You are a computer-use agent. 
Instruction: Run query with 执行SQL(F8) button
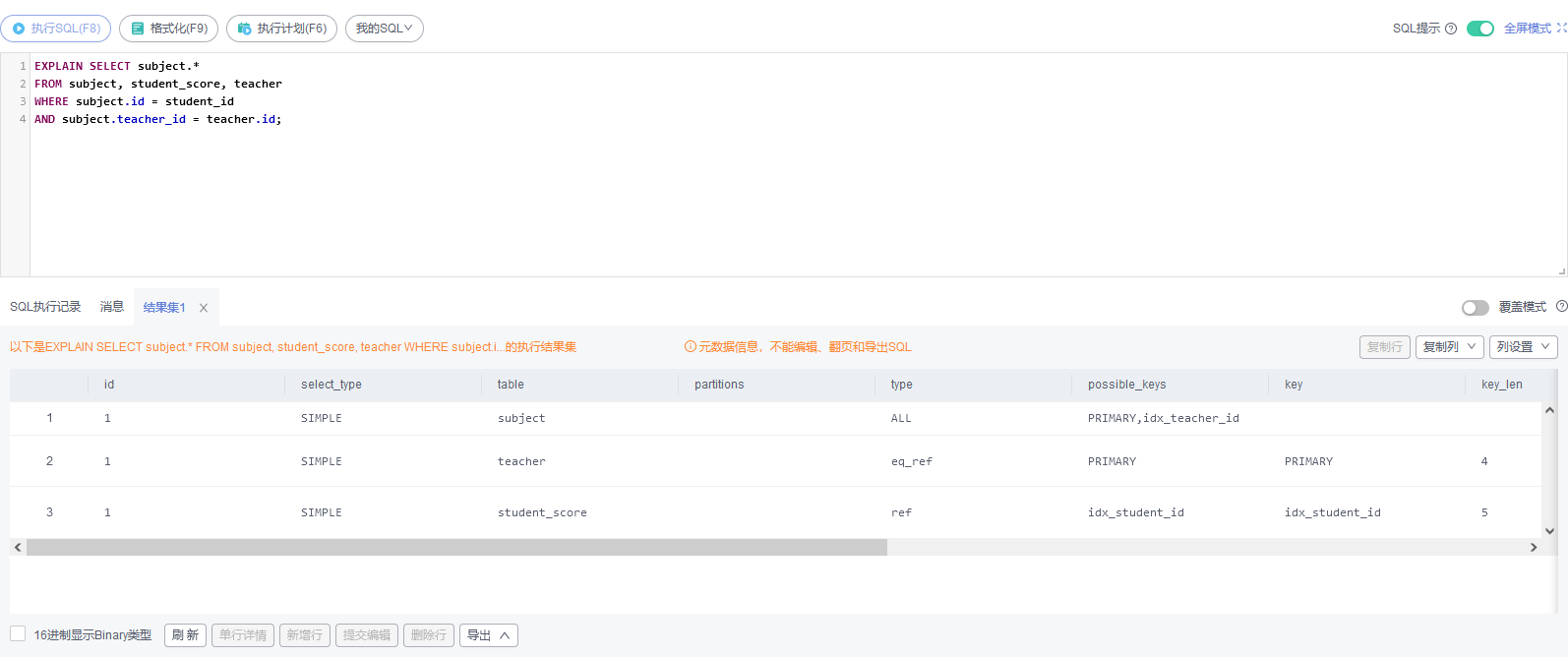click(56, 29)
